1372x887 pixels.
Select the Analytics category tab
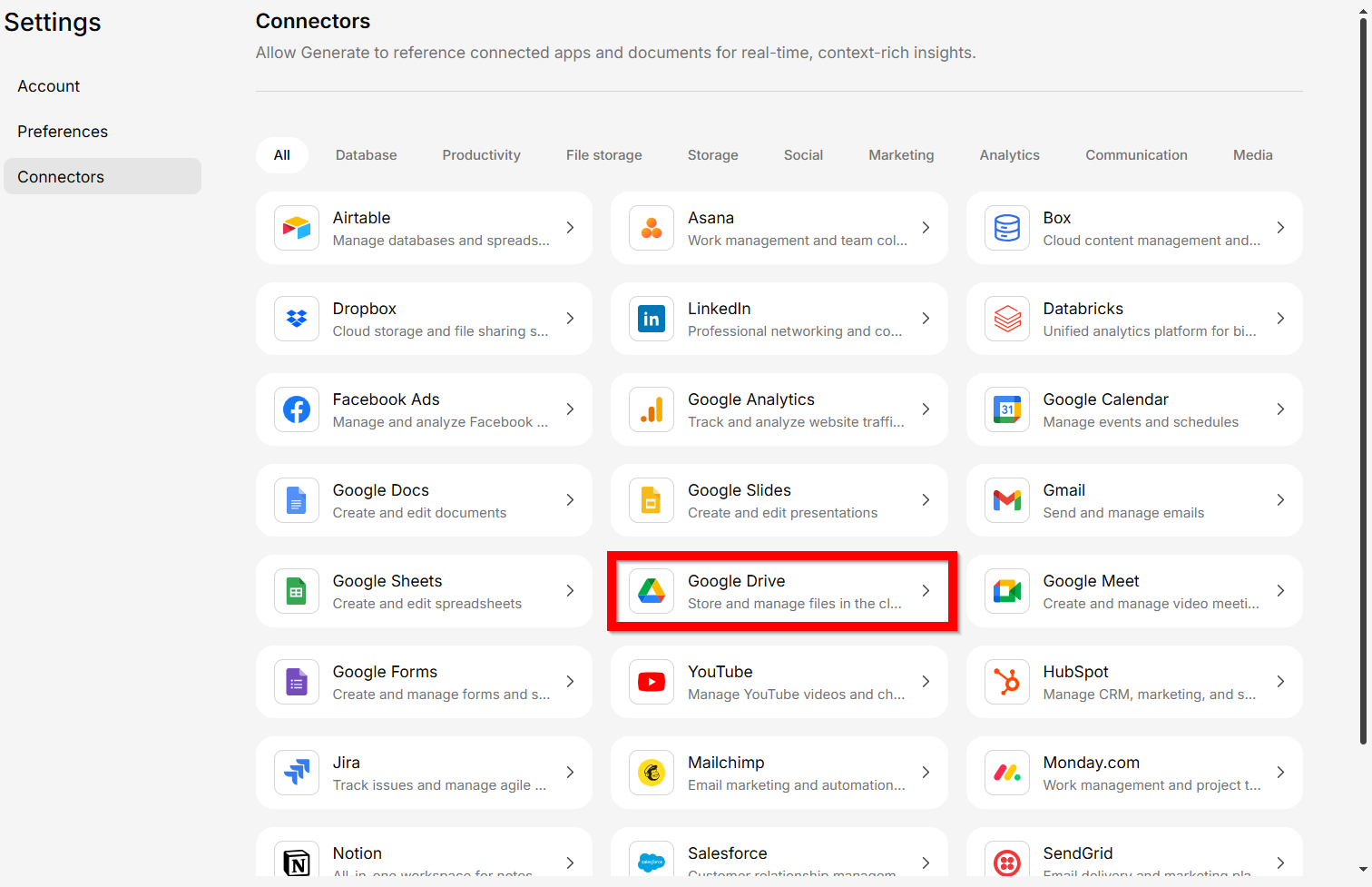pyautogui.click(x=1009, y=155)
